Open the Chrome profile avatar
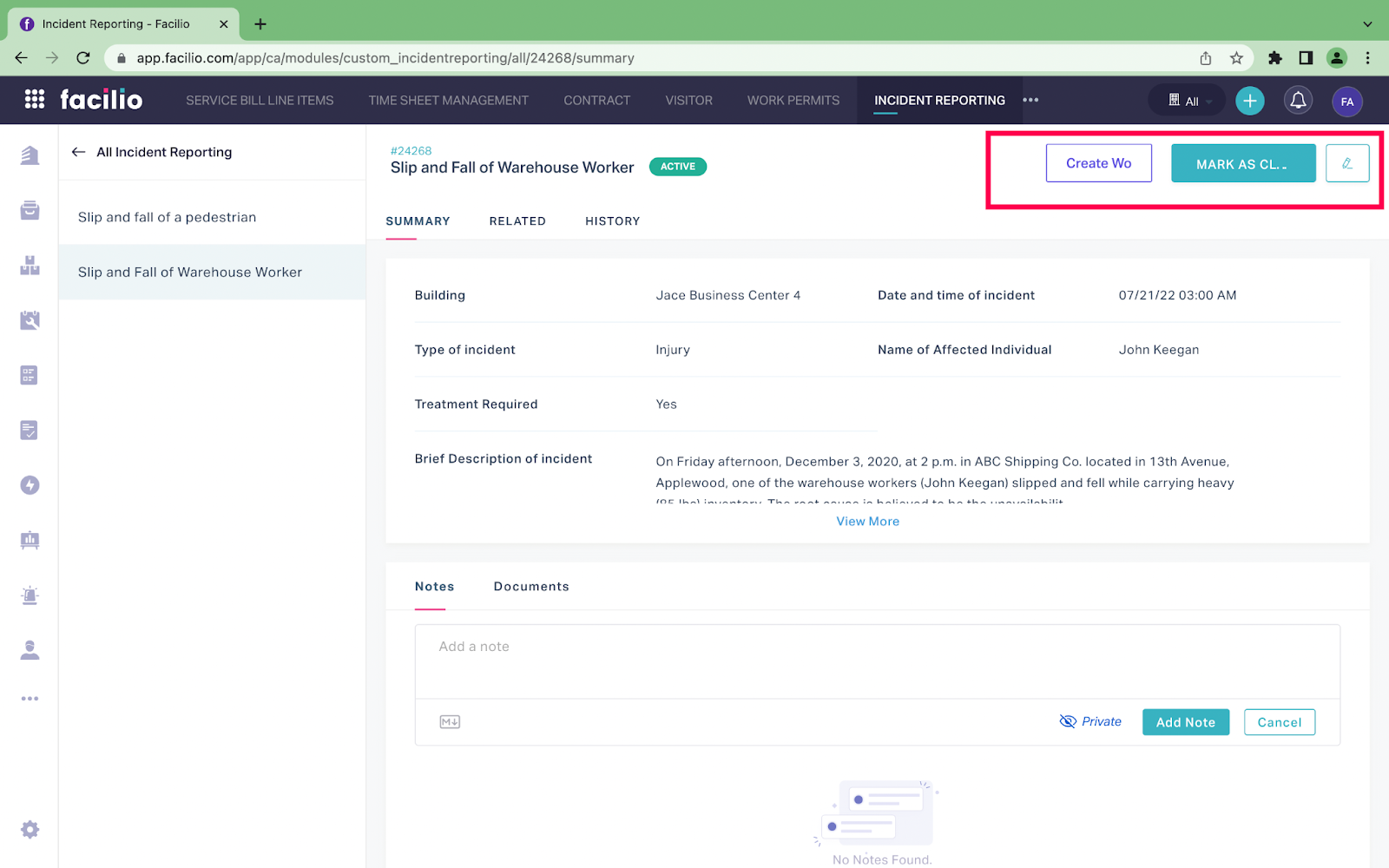 (x=1337, y=58)
